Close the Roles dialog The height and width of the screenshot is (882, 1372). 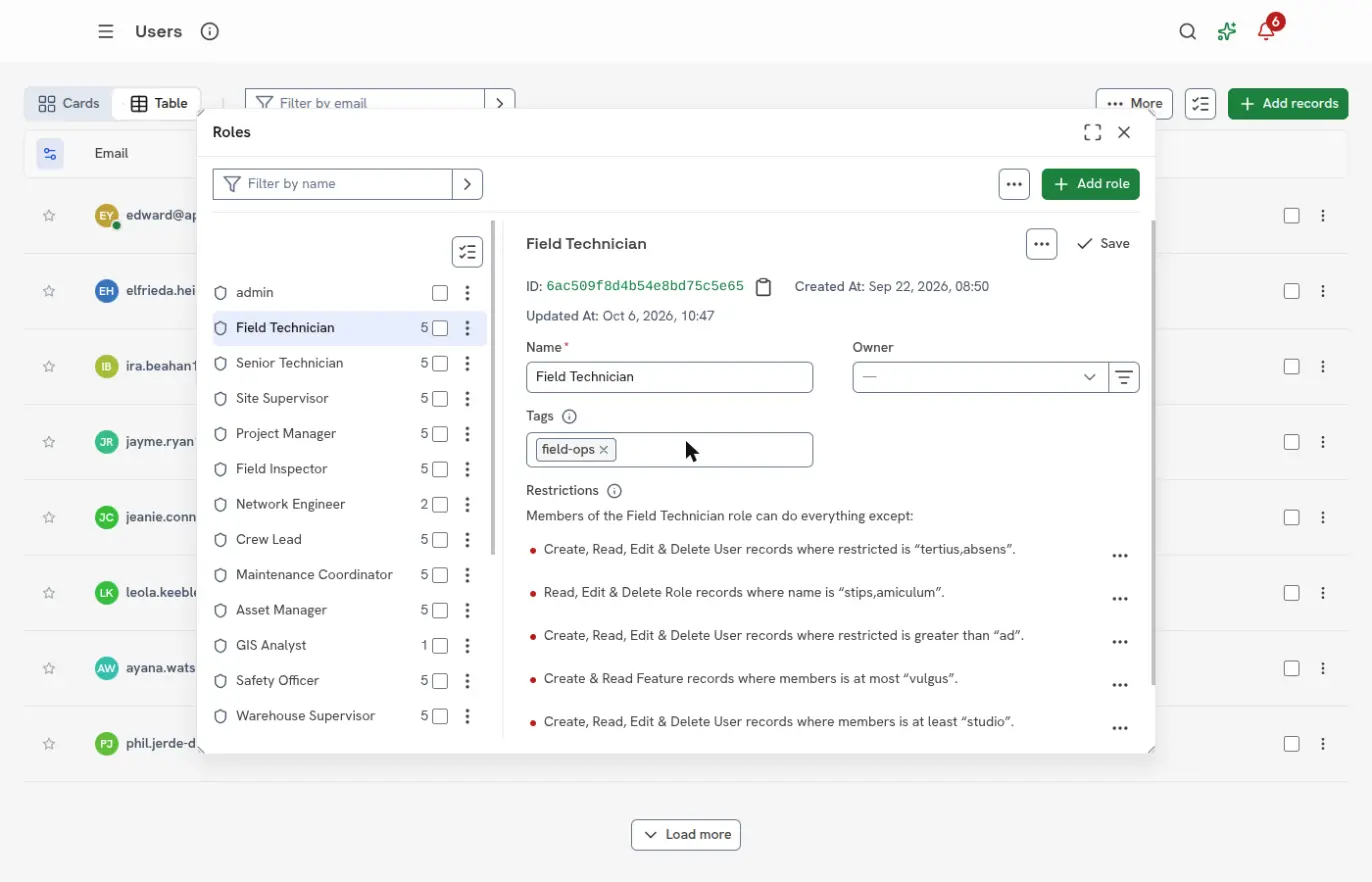pos(1124,132)
